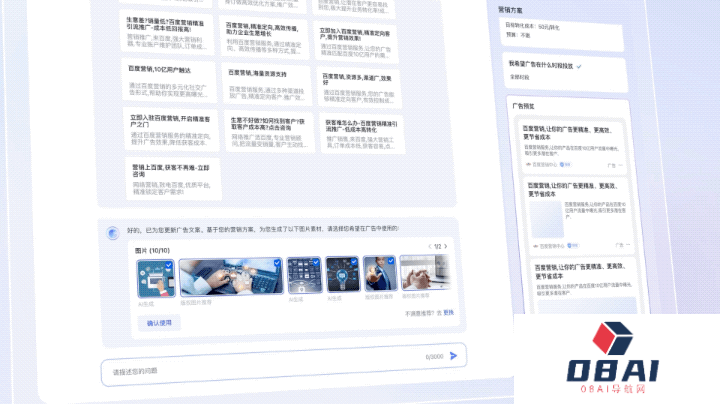Select ad copy card 获客难怎么办-百度营销
The height and width of the screenshot is (404, 720).
[362, 134]
